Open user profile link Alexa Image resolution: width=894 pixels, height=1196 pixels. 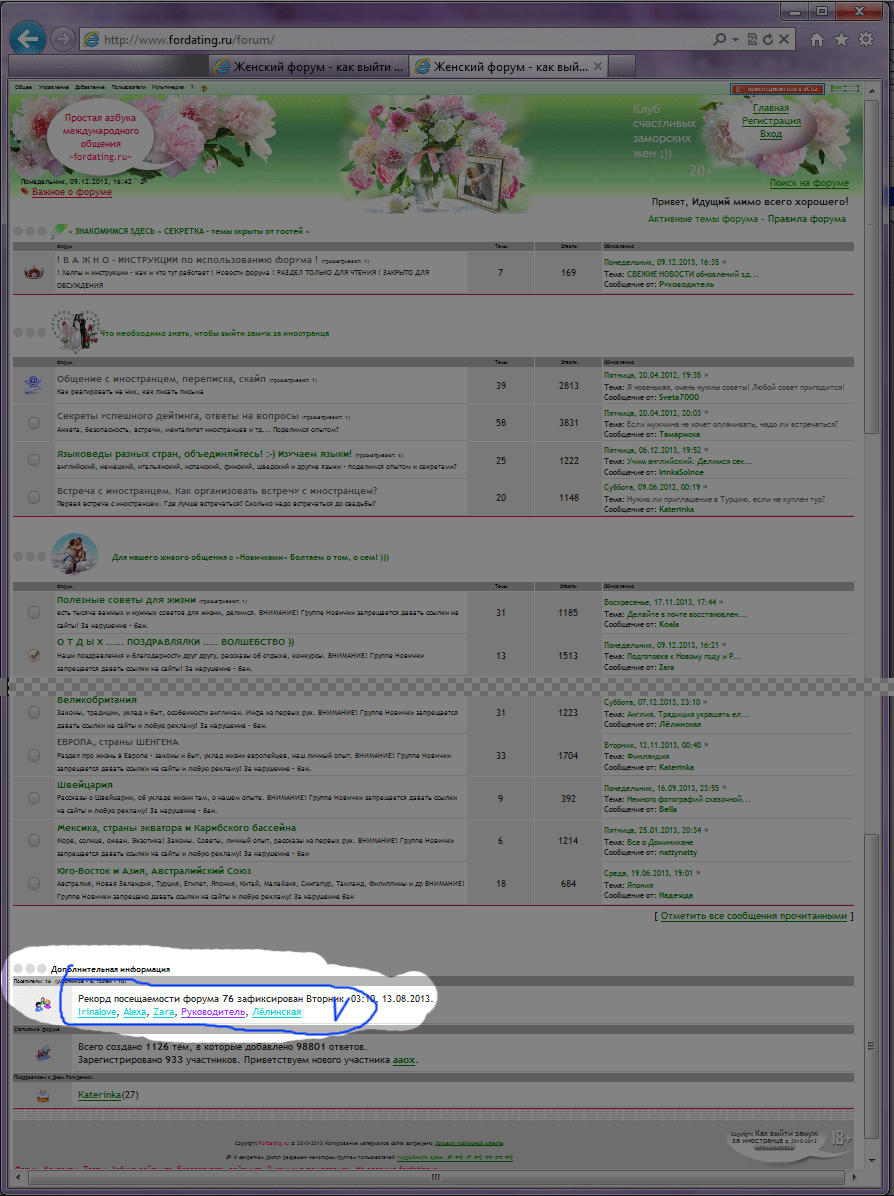pos(134,1012)
